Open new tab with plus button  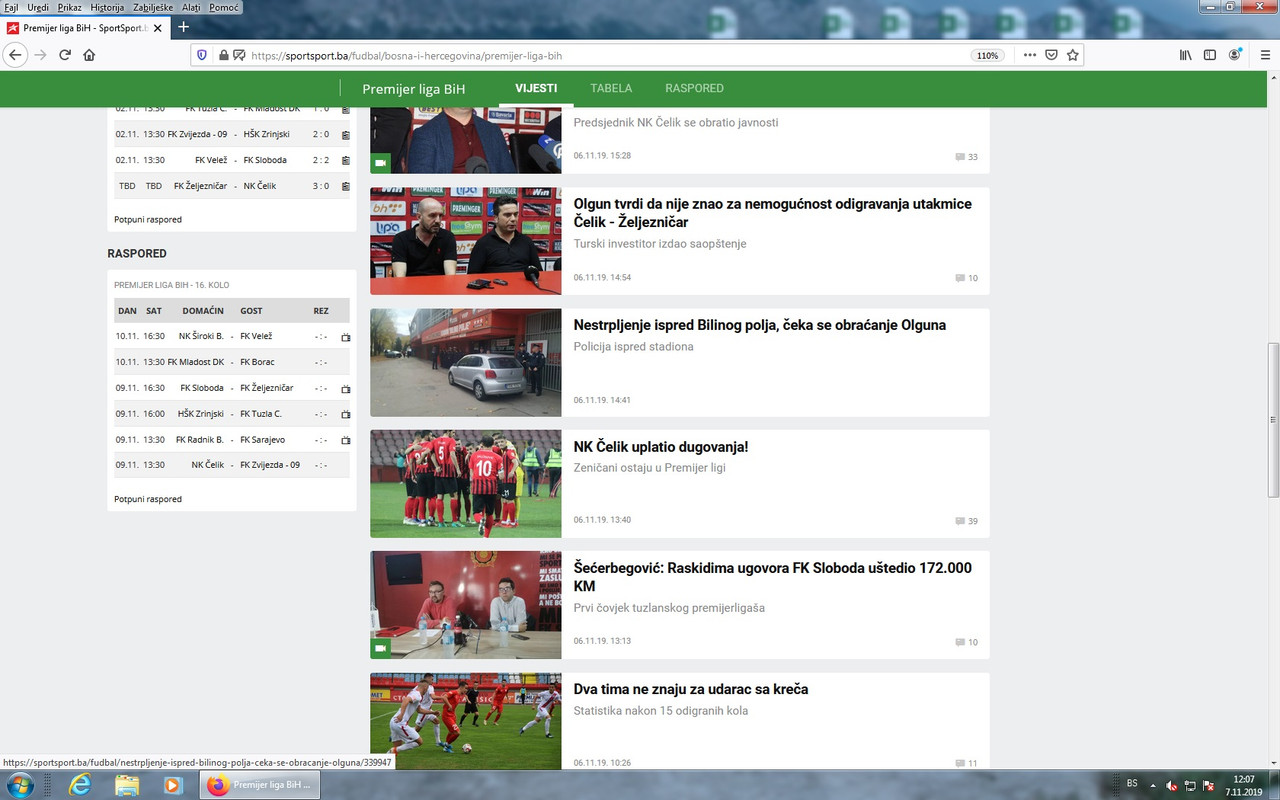[183, 27]
